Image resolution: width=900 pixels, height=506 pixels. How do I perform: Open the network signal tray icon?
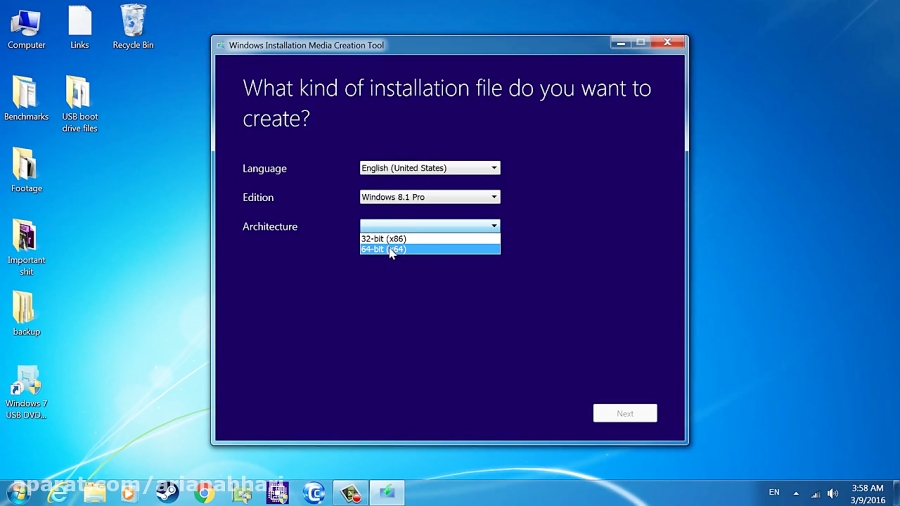coord(815,493)
